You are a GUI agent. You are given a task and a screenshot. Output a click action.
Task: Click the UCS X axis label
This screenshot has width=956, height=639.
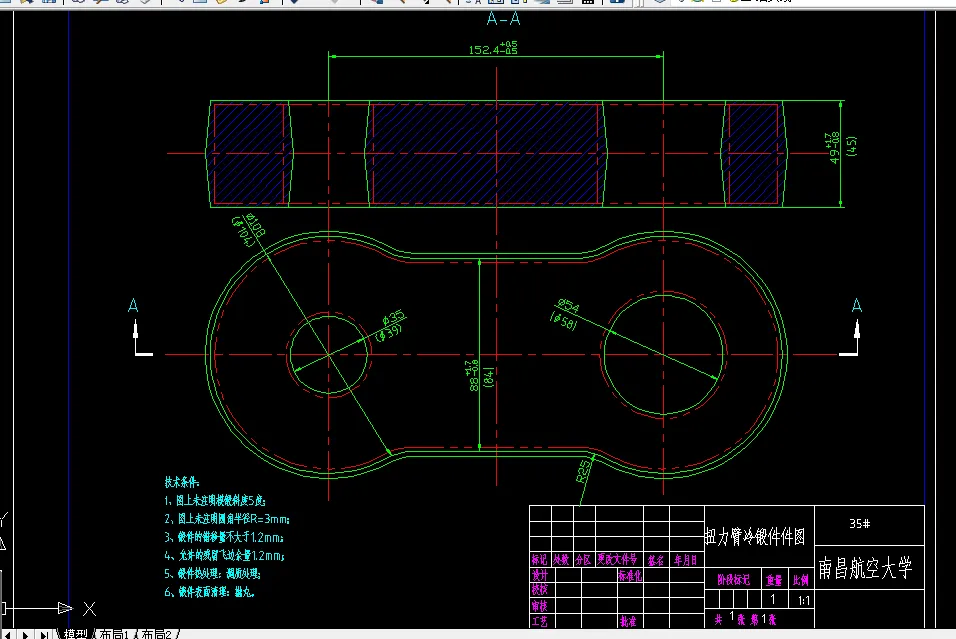click(x=90, y=609)
